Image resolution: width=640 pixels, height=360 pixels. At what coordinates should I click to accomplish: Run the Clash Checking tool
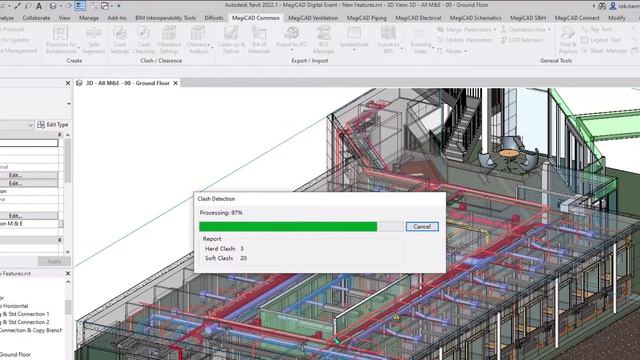(x=143, y=40)
